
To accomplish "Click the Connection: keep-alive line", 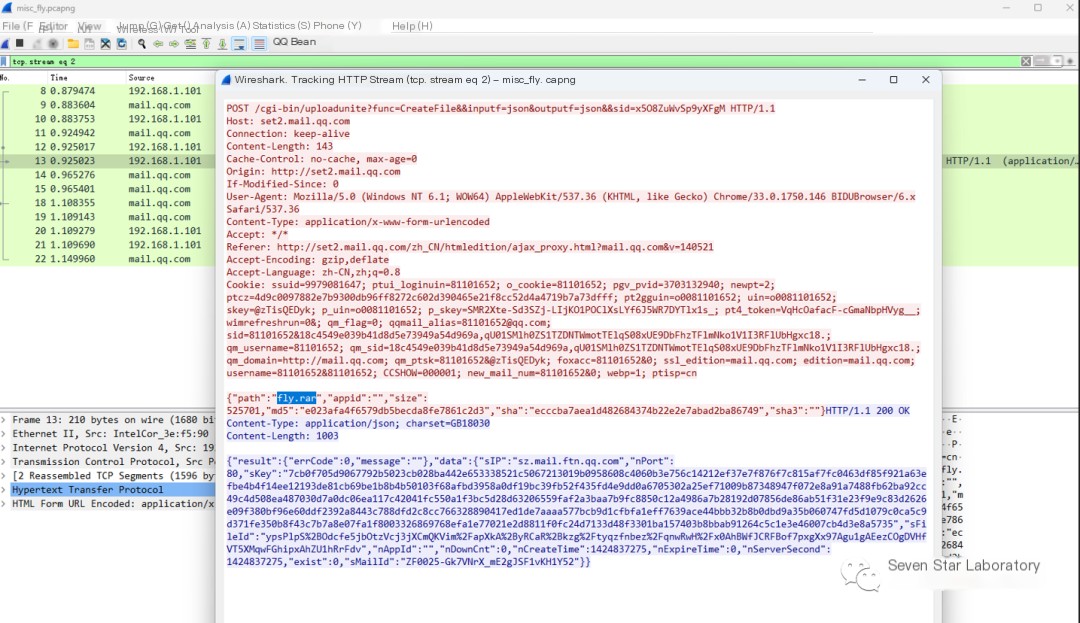I will coord(288,134).
